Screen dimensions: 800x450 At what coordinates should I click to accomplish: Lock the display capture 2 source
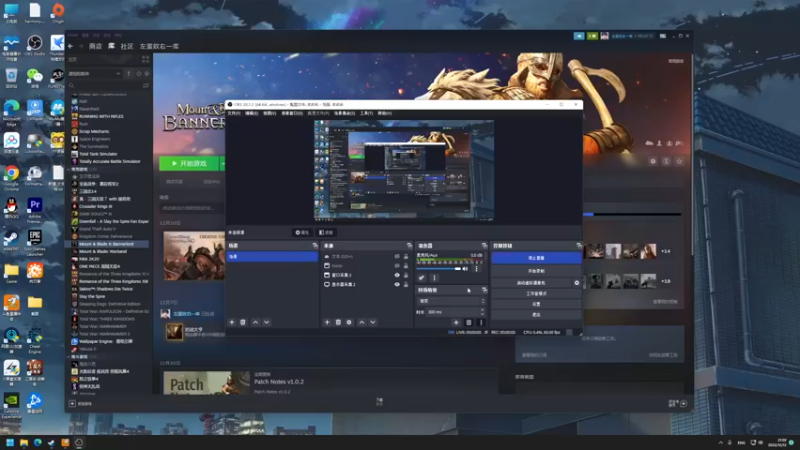[406, 284]
